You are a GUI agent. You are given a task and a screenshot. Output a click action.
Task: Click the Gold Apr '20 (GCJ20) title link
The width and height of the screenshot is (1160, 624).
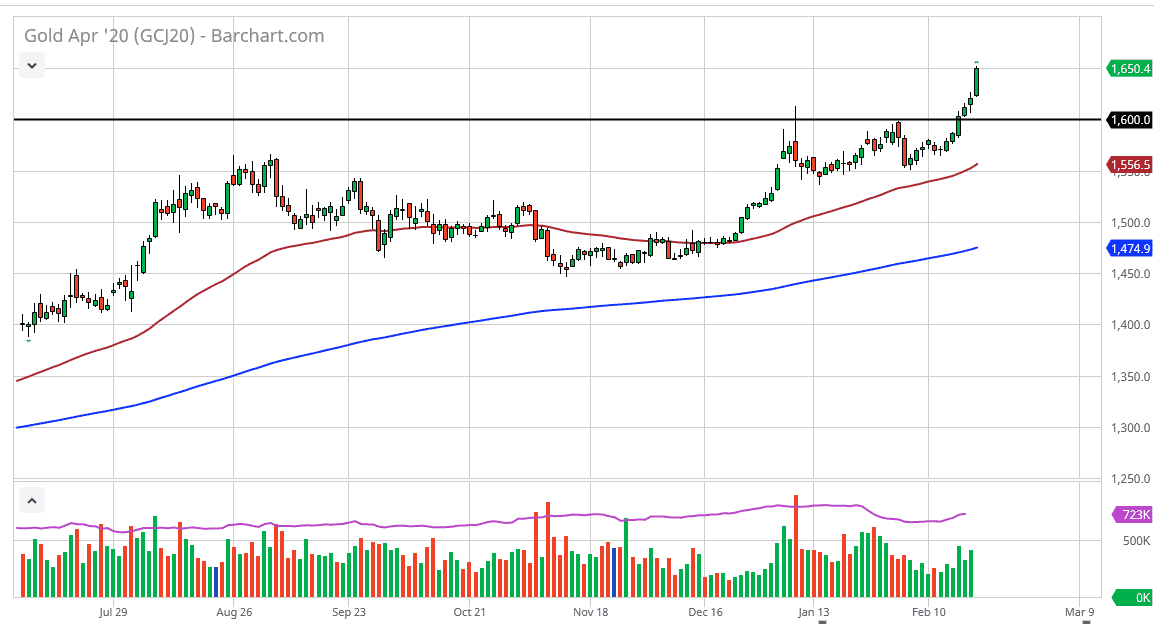tap(107, 35)
